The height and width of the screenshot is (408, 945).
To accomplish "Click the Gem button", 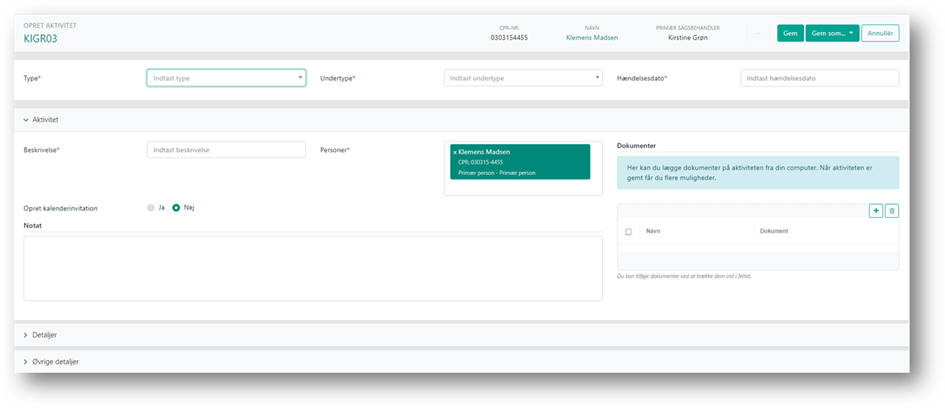I will [790, 33].
